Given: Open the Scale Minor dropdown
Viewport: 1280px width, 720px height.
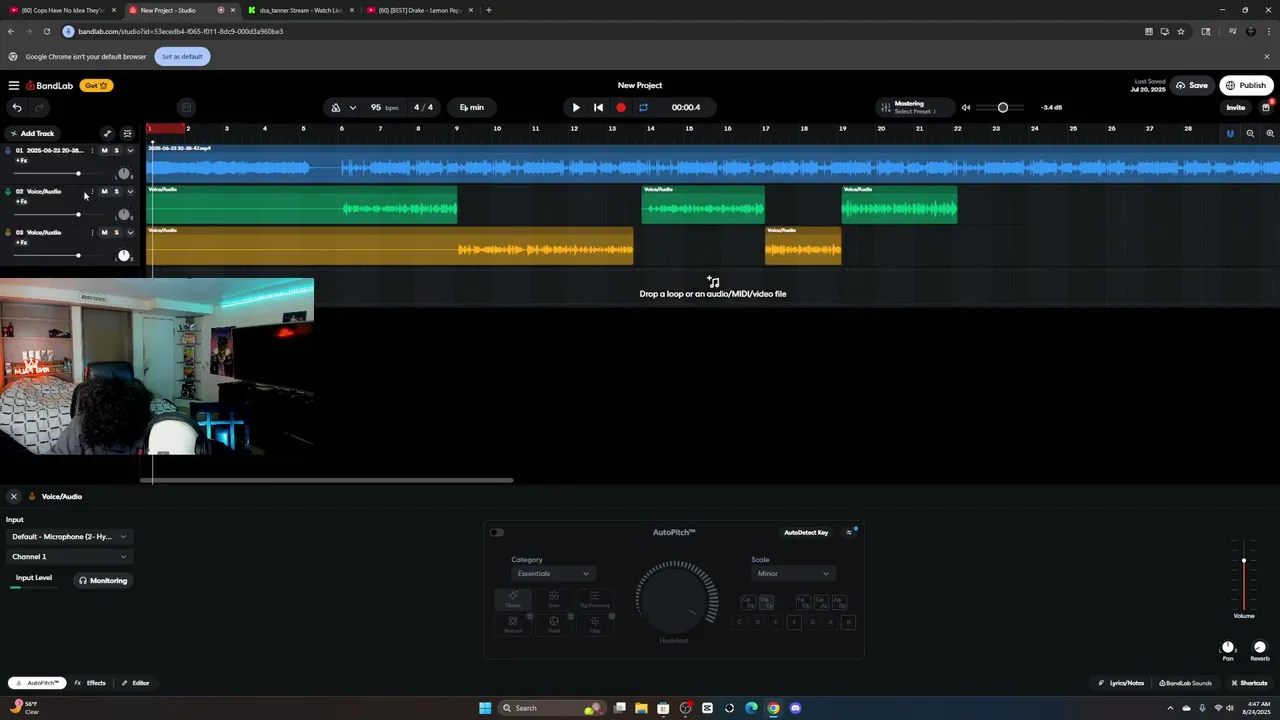Looking at the screenshot, I should point(793,574).
